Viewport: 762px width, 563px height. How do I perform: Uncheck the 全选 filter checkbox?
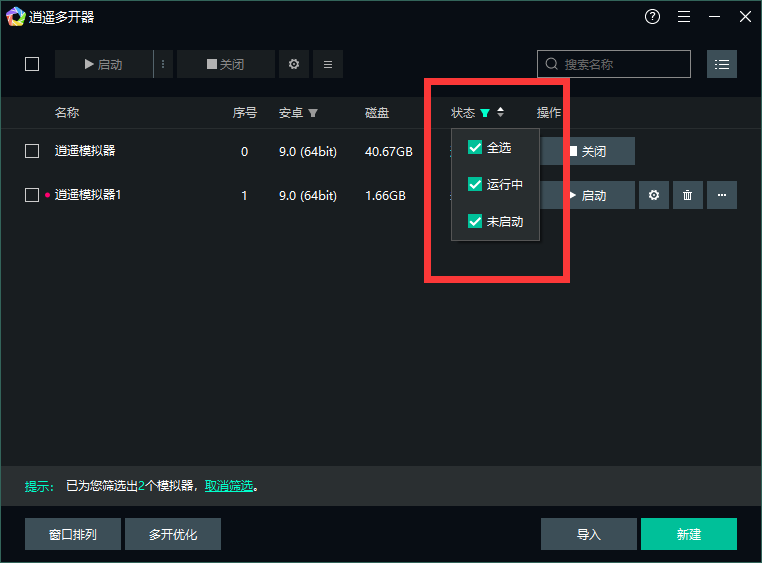coord(475,148)
